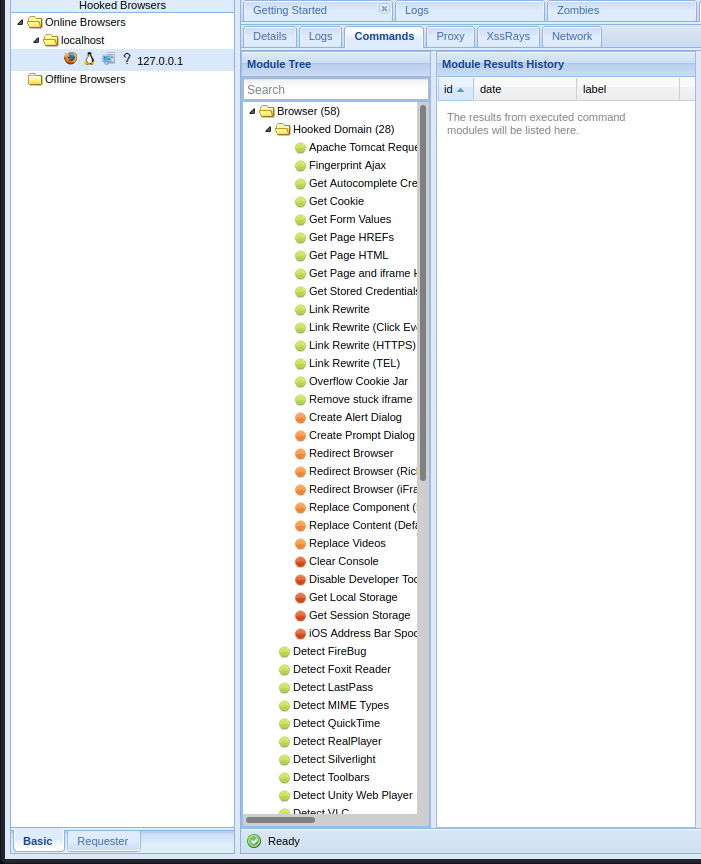This screenshot has width=701, height=864.
Task: Click the Module Tree search field
Action: (336, 90)
